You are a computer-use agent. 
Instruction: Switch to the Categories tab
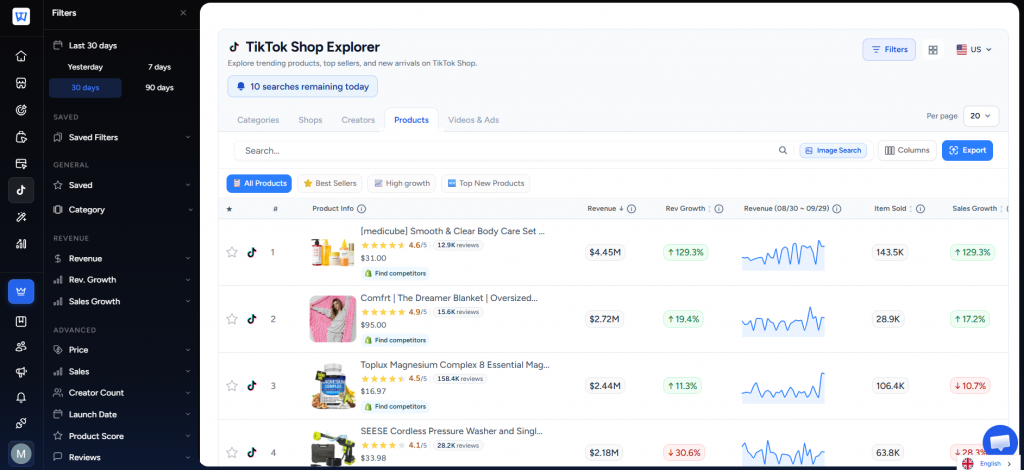point(258,120)
